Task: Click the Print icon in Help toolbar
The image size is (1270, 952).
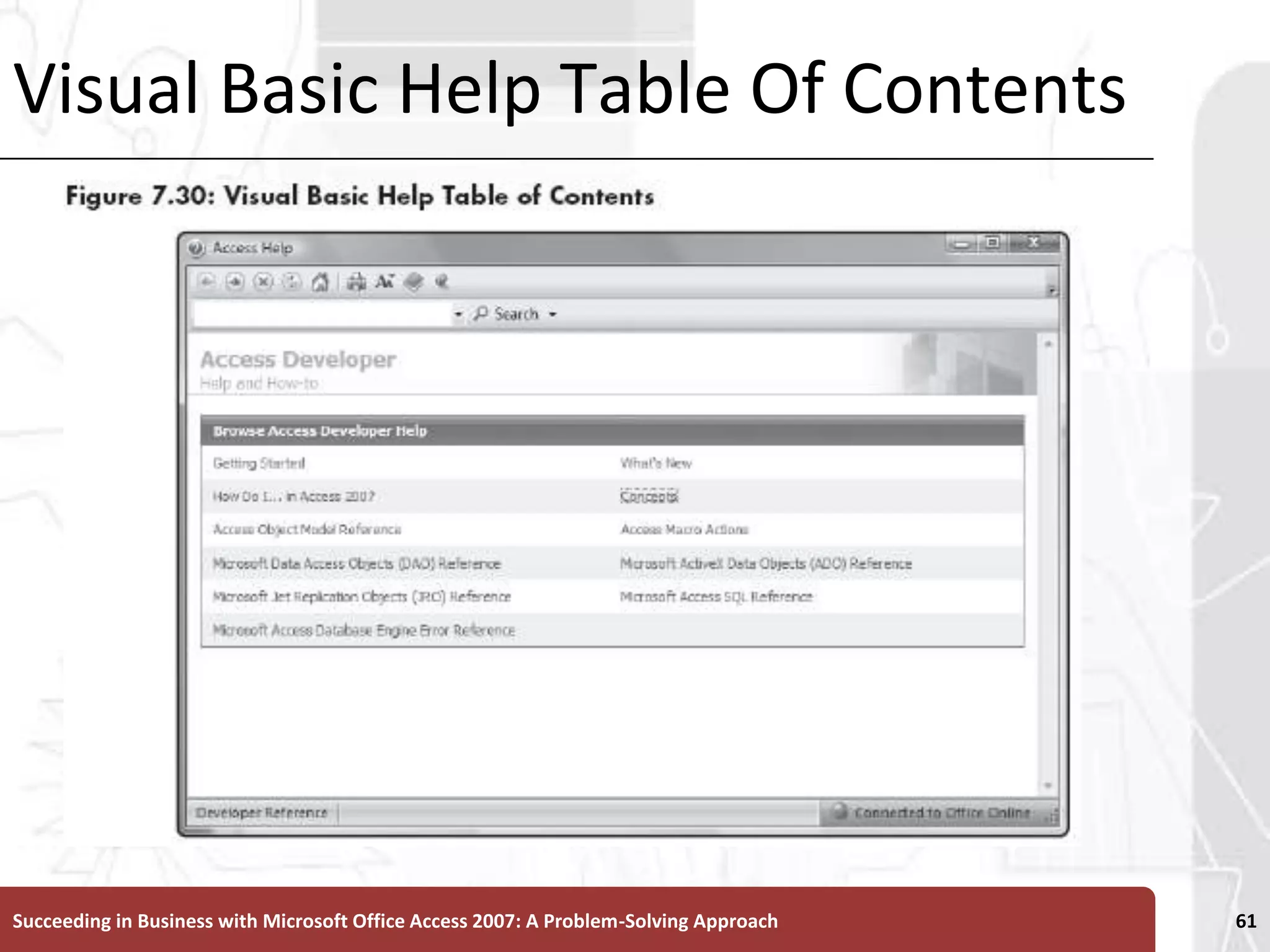Action: (x=356, y=282)
